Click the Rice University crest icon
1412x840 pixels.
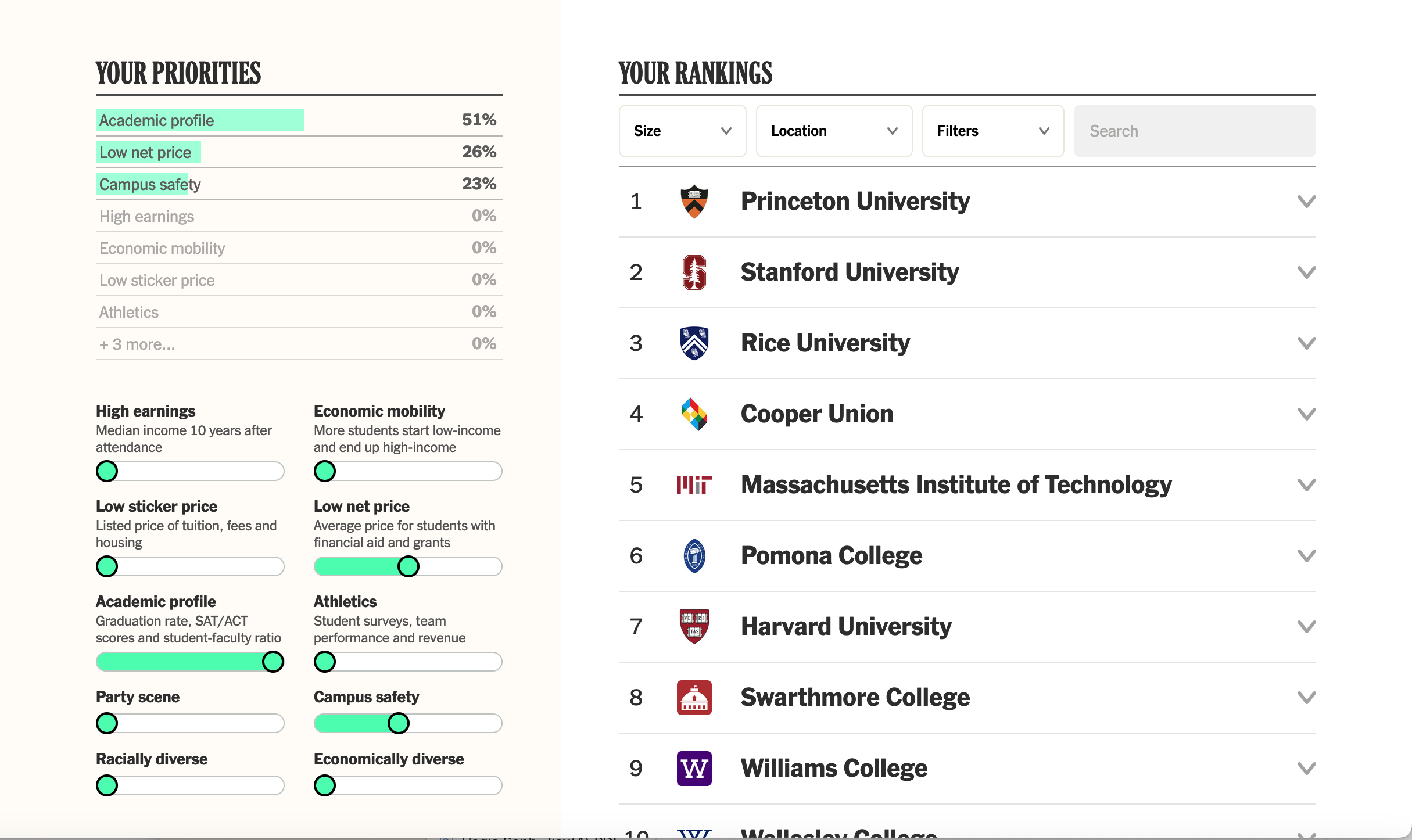[x=694, y=343]
